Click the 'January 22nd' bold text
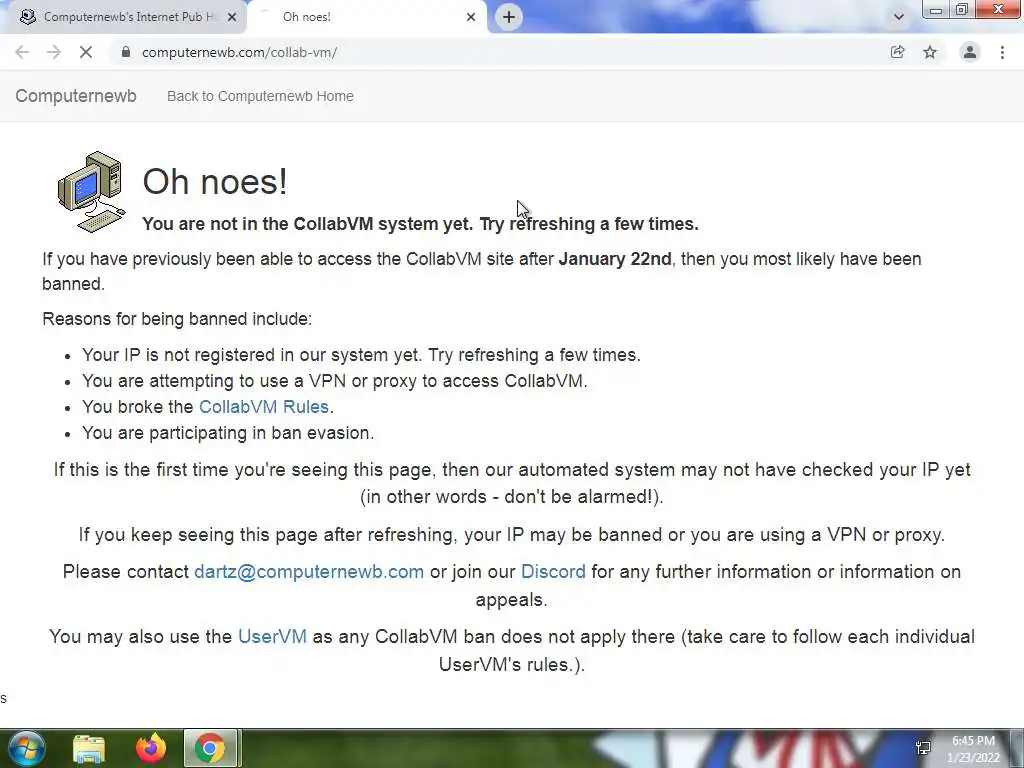 tap(615, 259)
